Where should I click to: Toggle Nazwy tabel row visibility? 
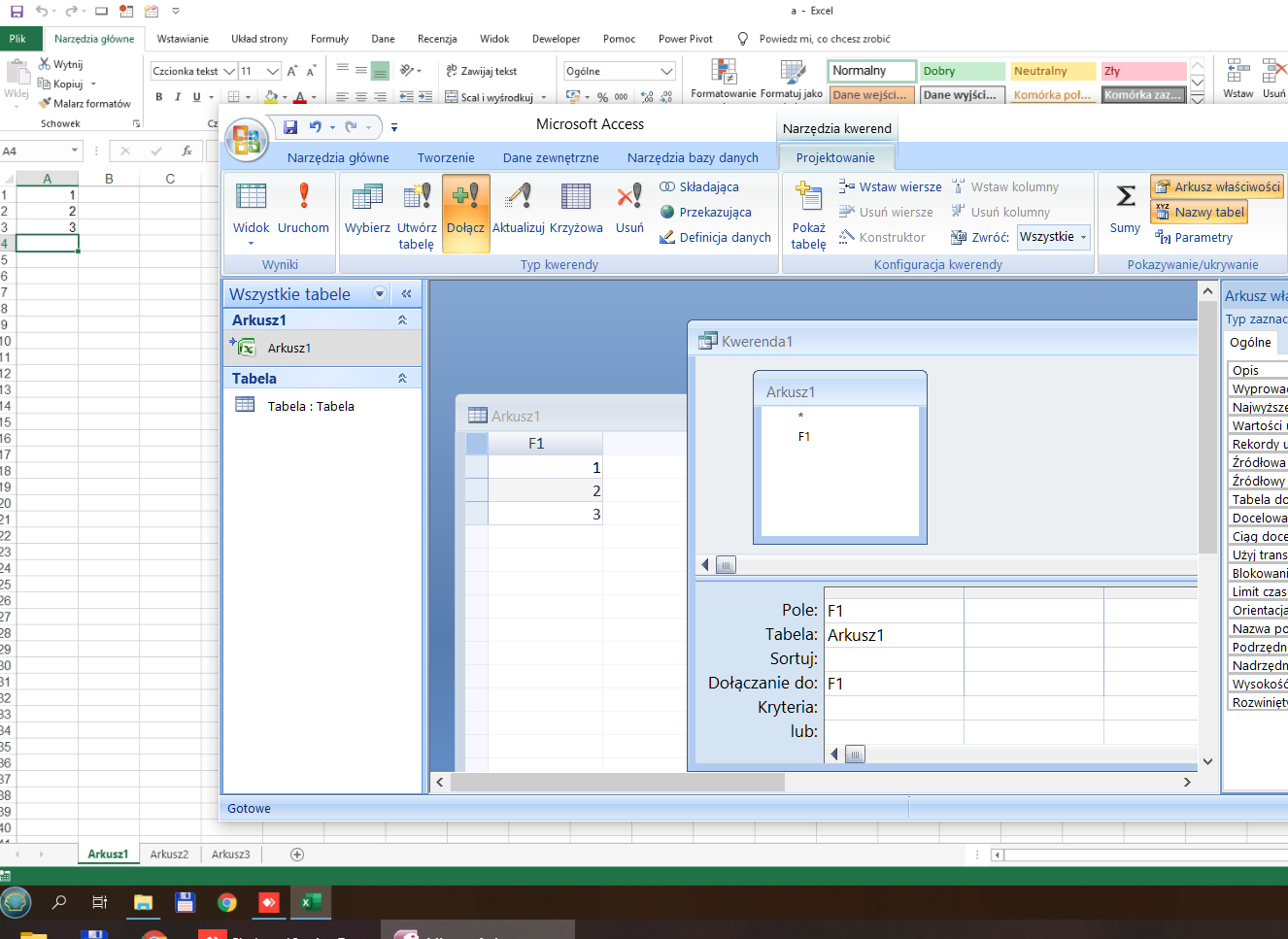[x=1200, y=212]
